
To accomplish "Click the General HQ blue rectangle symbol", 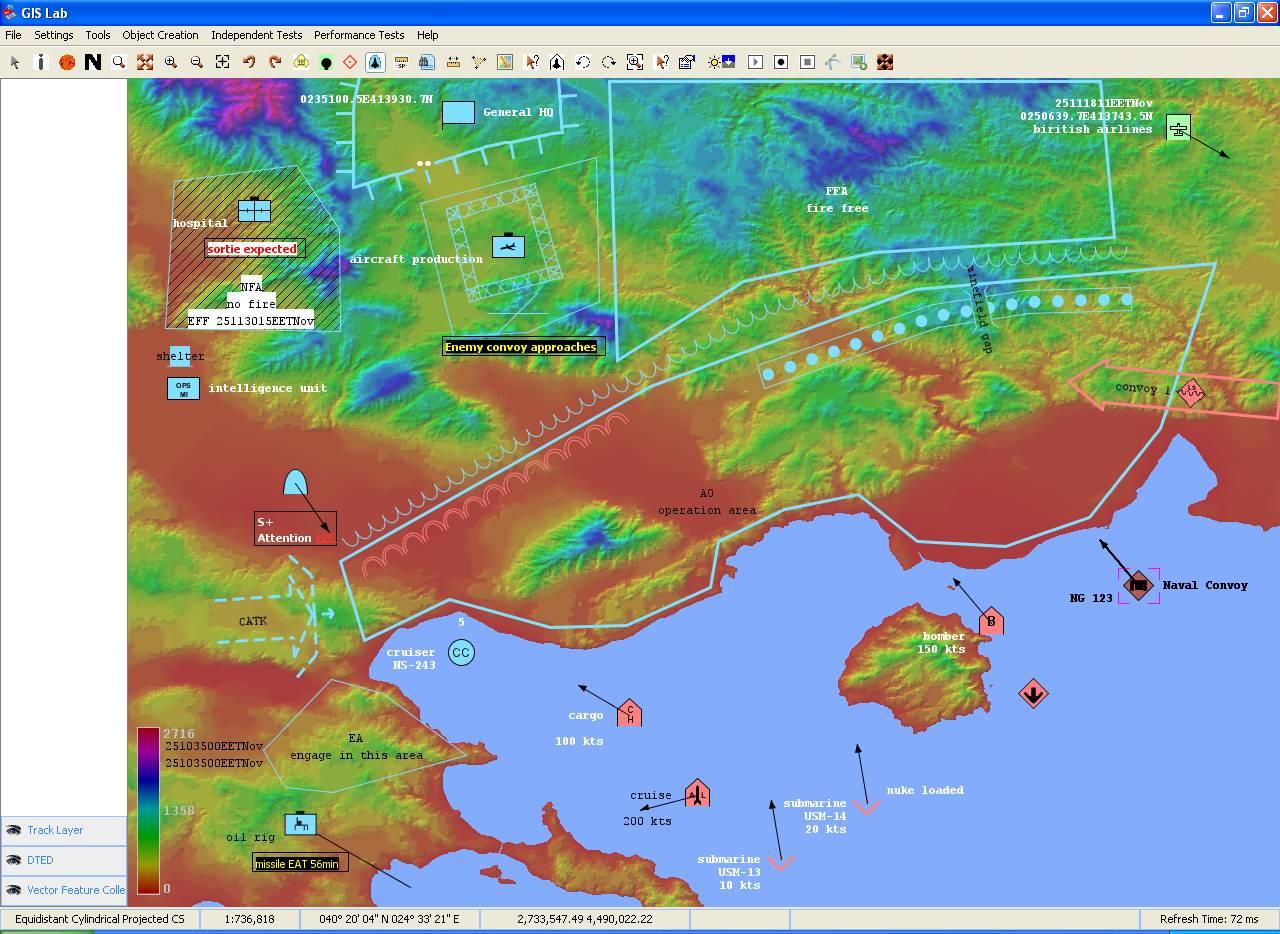I will click(x=458, y=113).
